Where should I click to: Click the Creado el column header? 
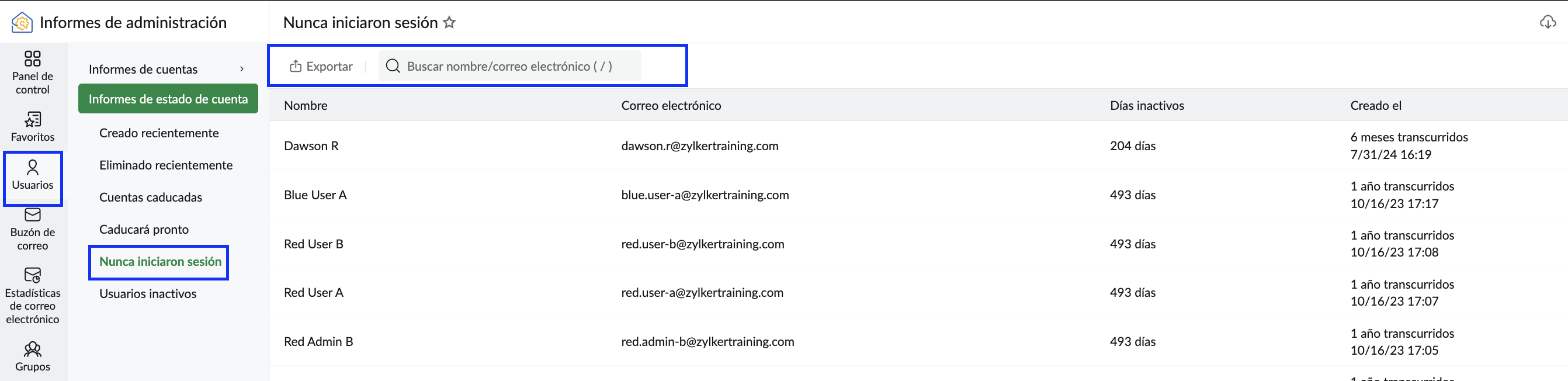click(x=1376, y=106)
